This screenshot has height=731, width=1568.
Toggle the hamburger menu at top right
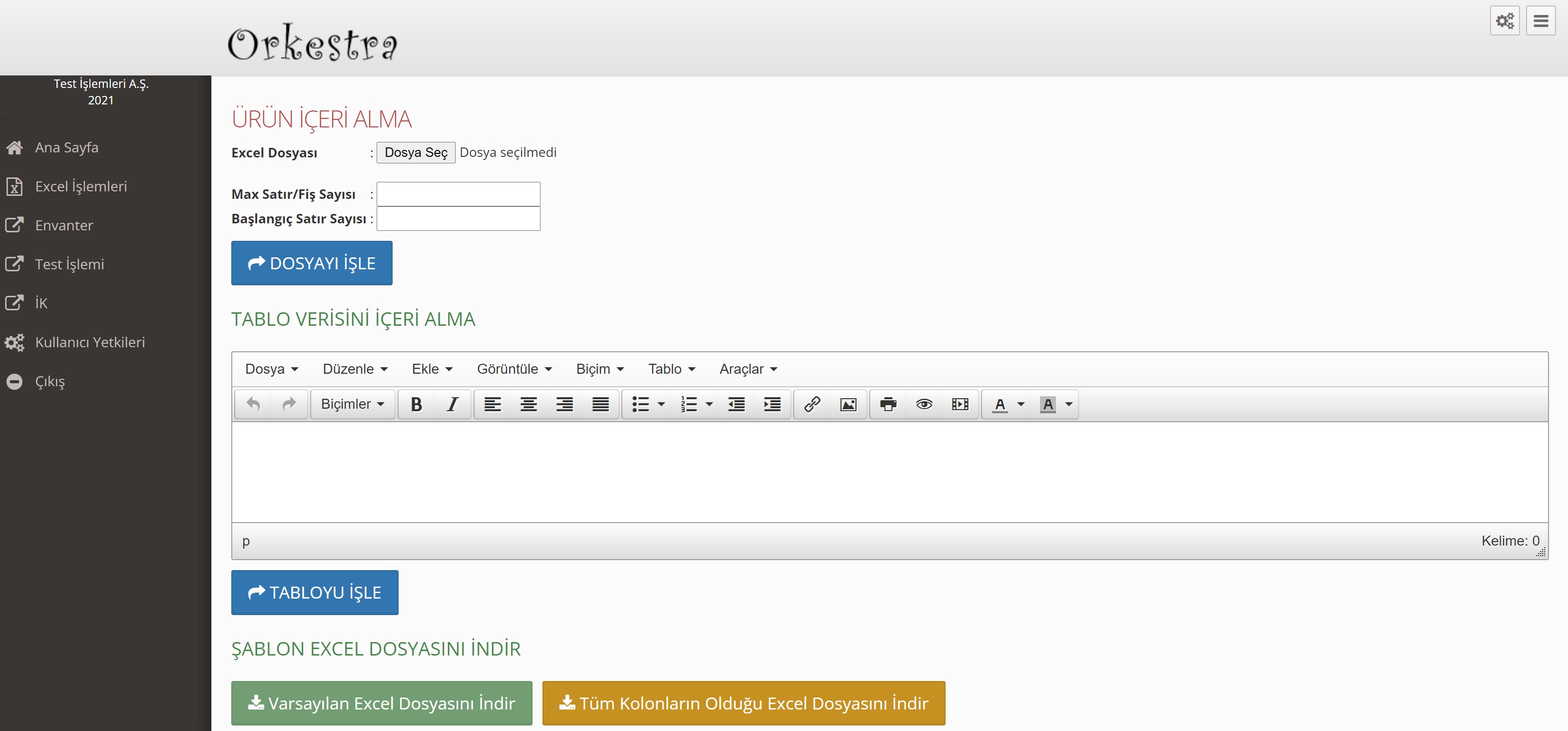point(1540,21)
